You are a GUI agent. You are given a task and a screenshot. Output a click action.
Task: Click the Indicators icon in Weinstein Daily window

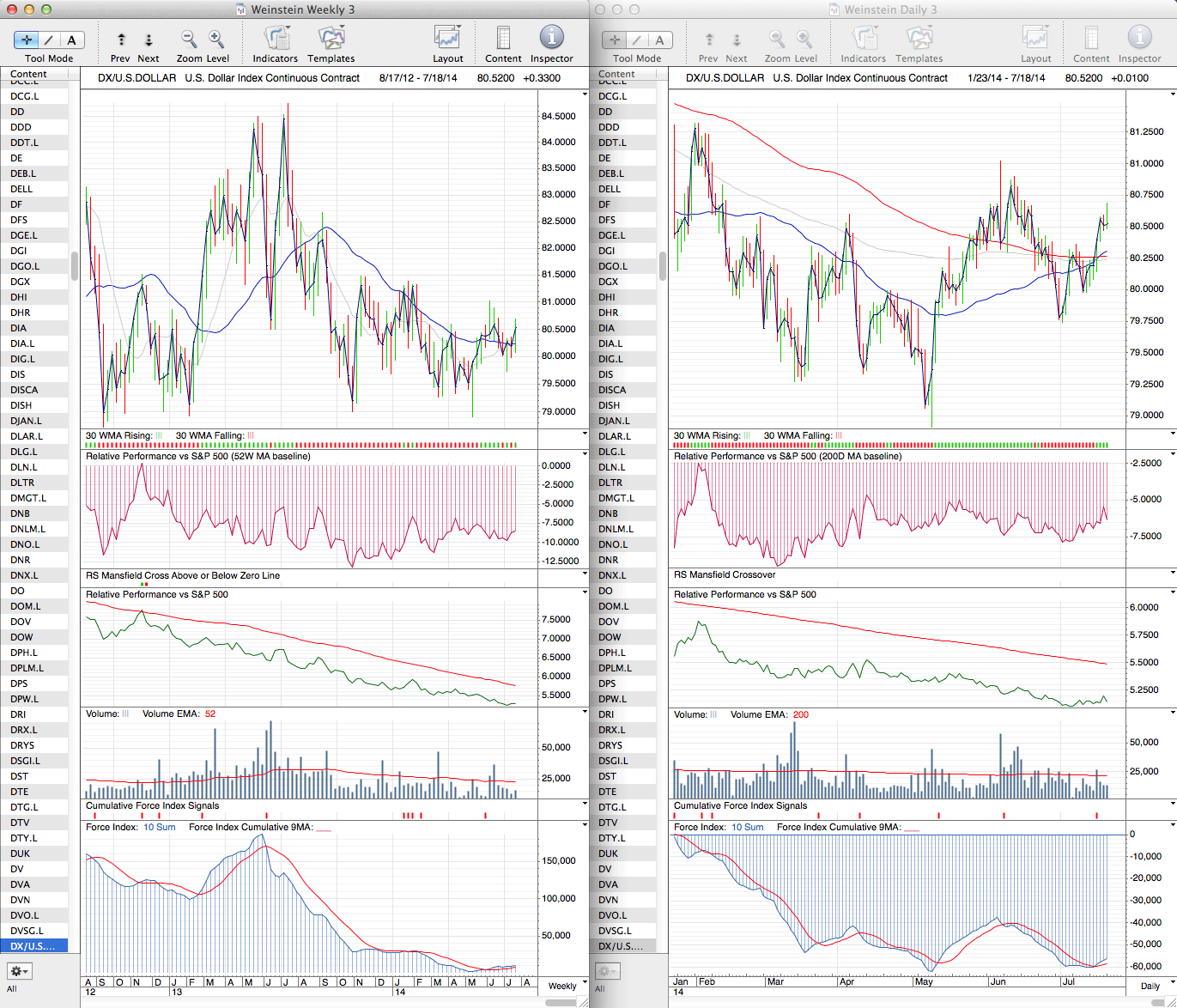(x=863, y=39)
